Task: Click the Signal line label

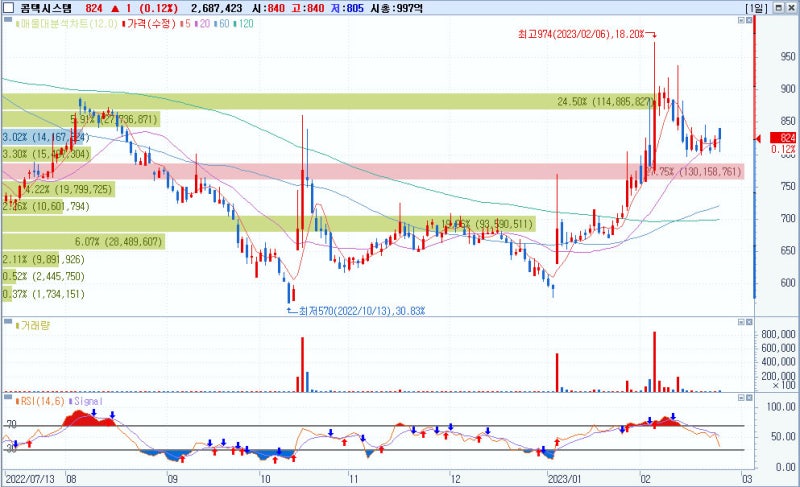Action: click(86, 401)
